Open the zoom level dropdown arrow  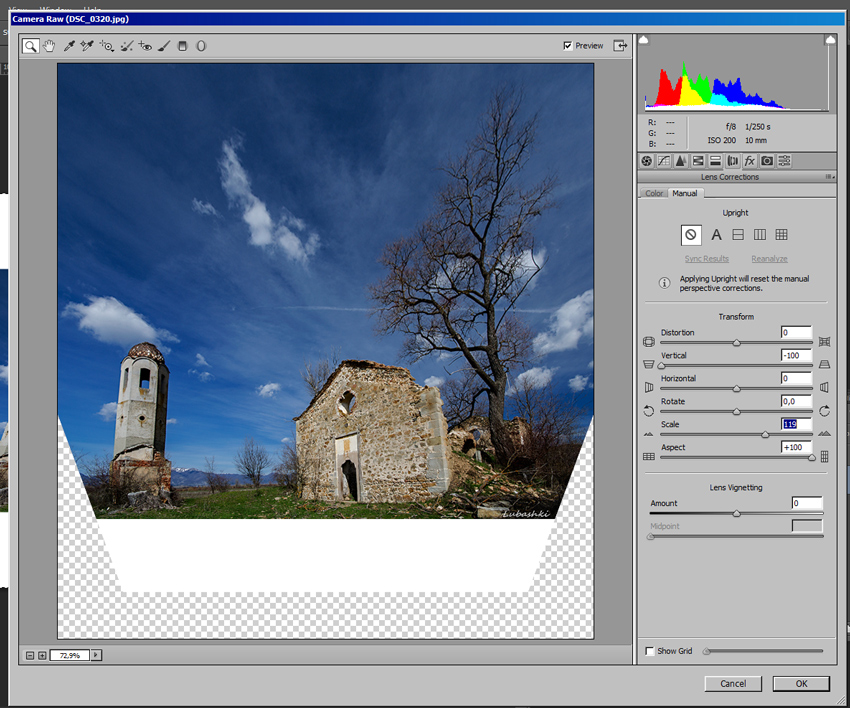coord(96,655)
